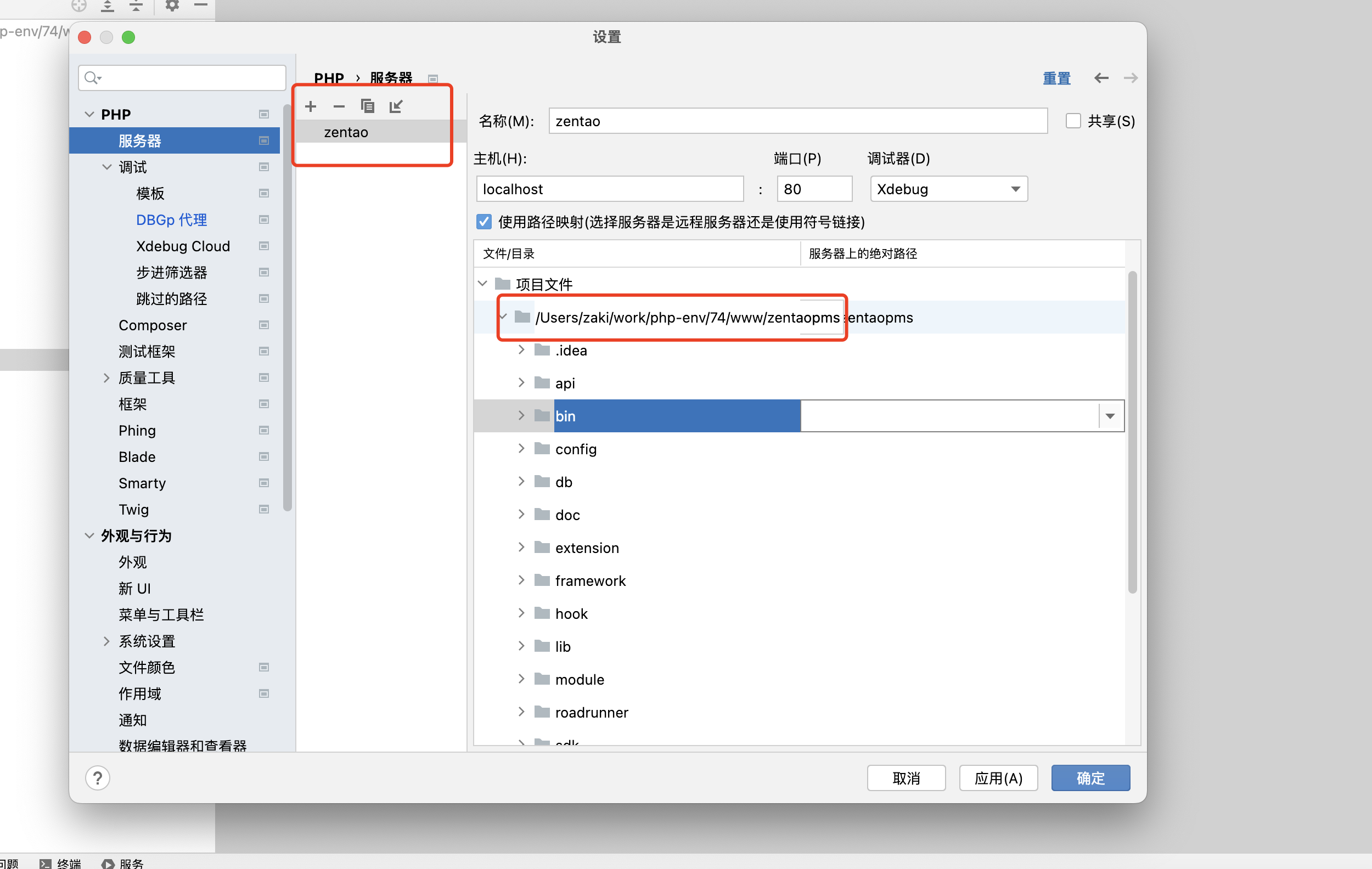This screenshot has width=1372, height=869.
Task: Uncheck the 使用路径映射 checkbox
Action: pyautogui.click(x=483, y=222)
